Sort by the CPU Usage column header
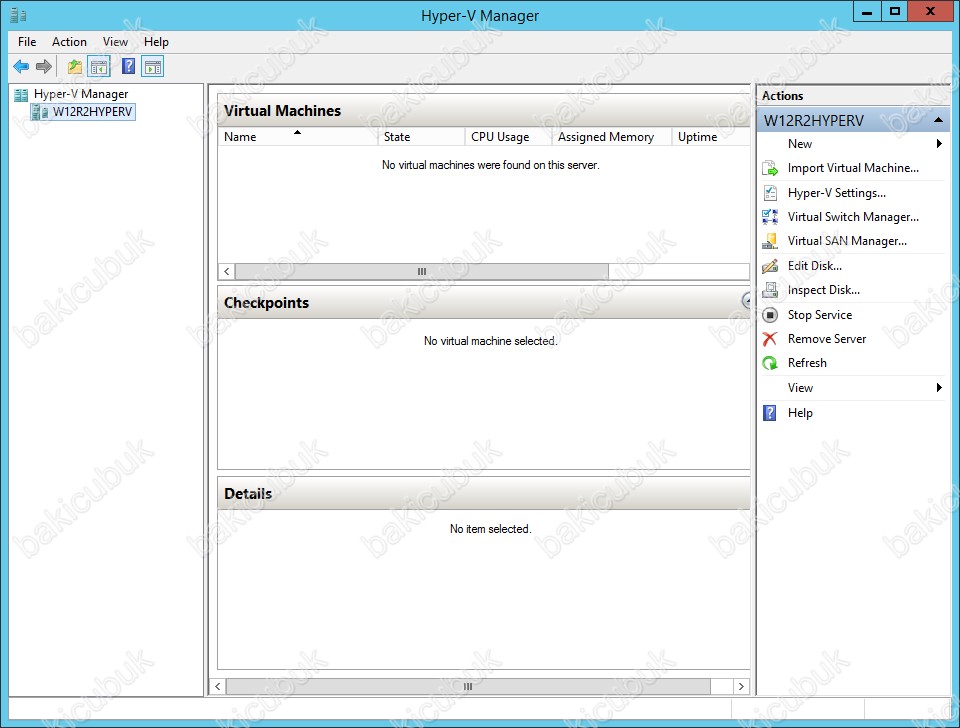The width and height of the screenshot is (960, 728). coord(508,137)
